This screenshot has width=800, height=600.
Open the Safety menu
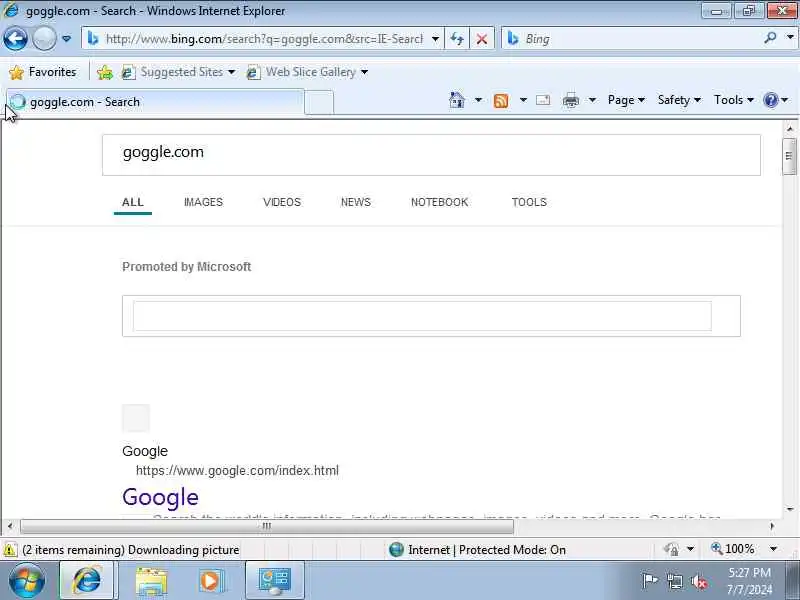pyautogui.click(x=679, y=100)
